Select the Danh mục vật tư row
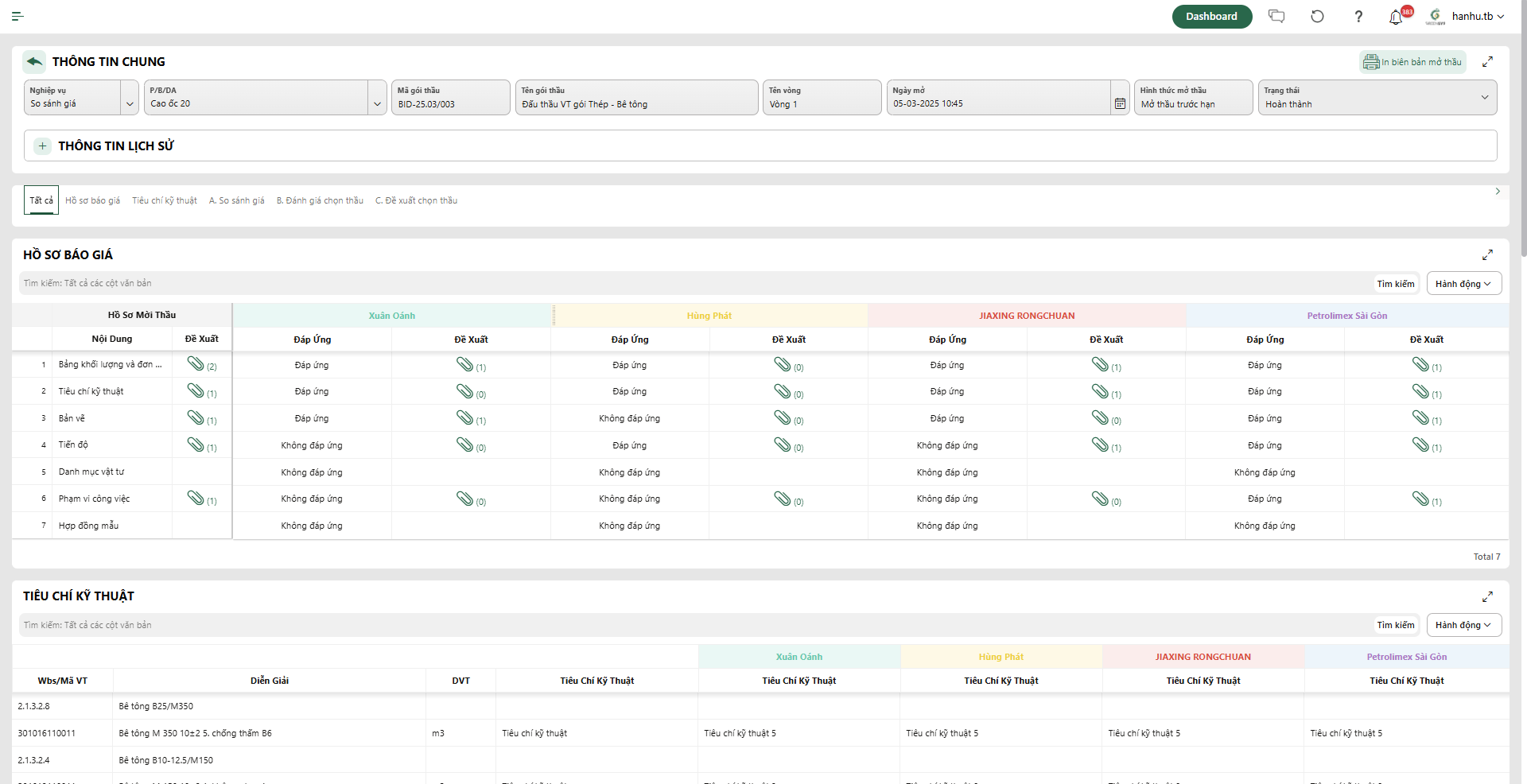Screen dimensions: 1527x784 760,472
